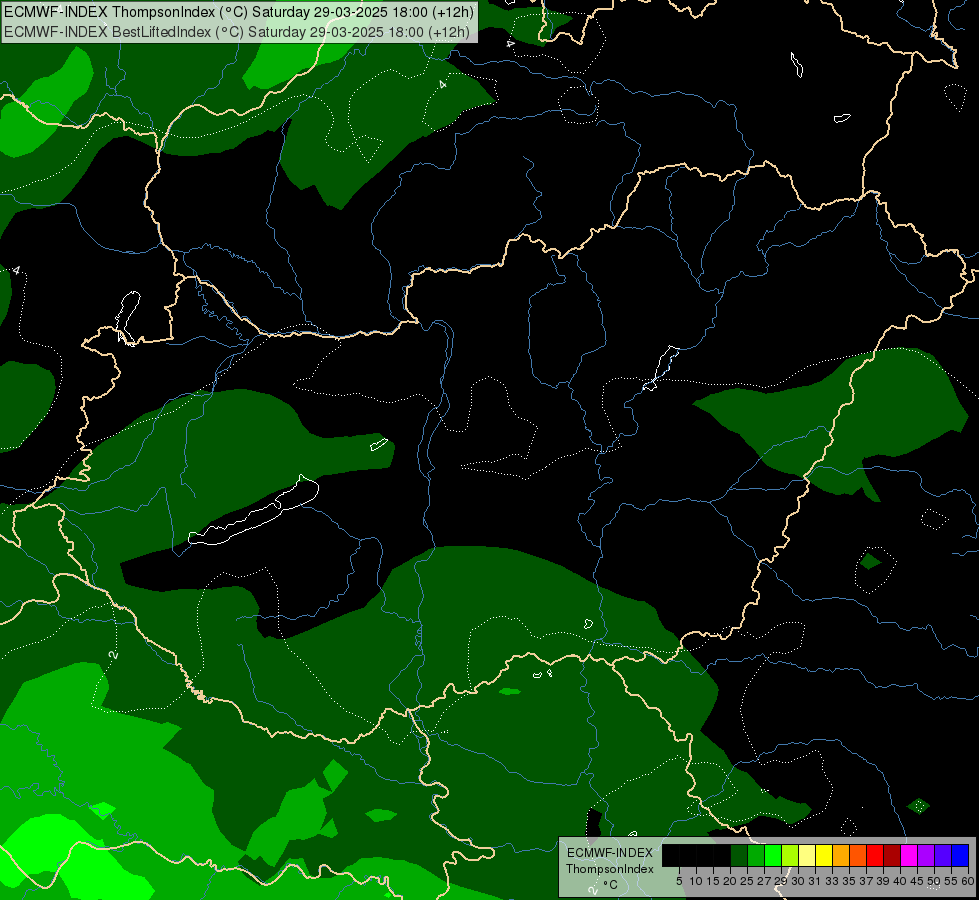Click the ThompsonIndex title line at top
The width and height of the screenshot is (979, 900).
point(239,11)
